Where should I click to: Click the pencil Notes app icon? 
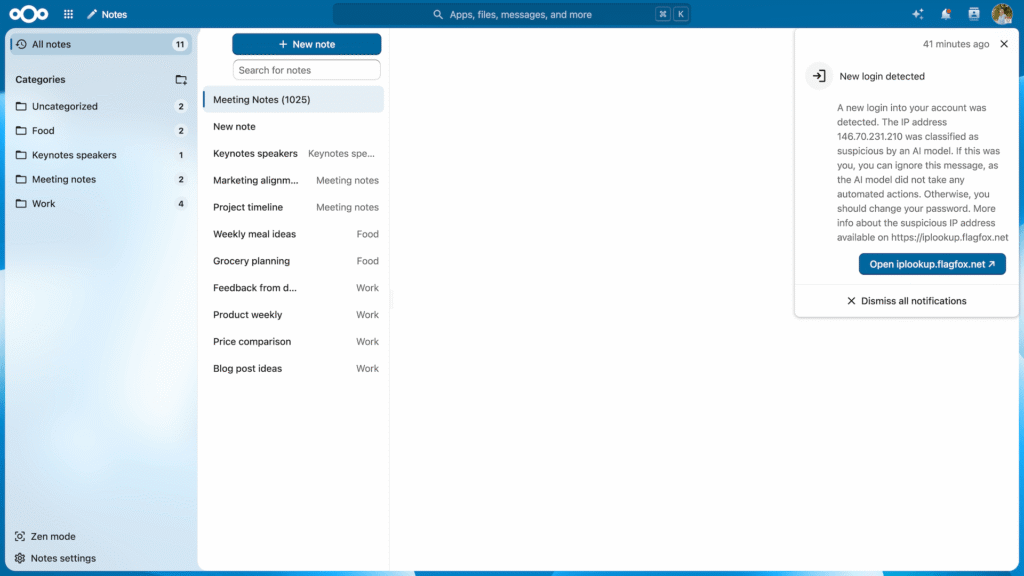click(x=92, y=14)
